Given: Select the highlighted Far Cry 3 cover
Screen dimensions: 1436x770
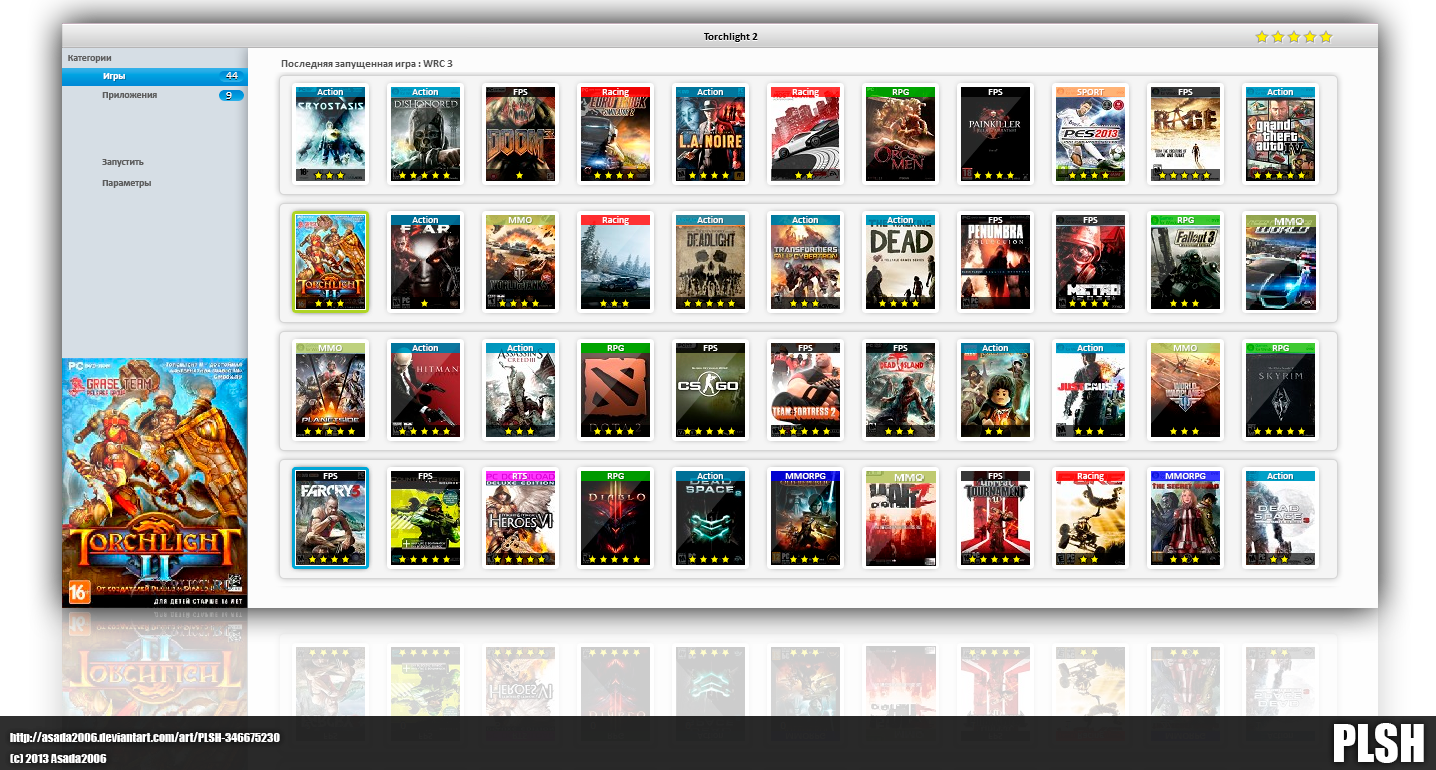Looking at the screenshot, I should click(x=330, y=518).
